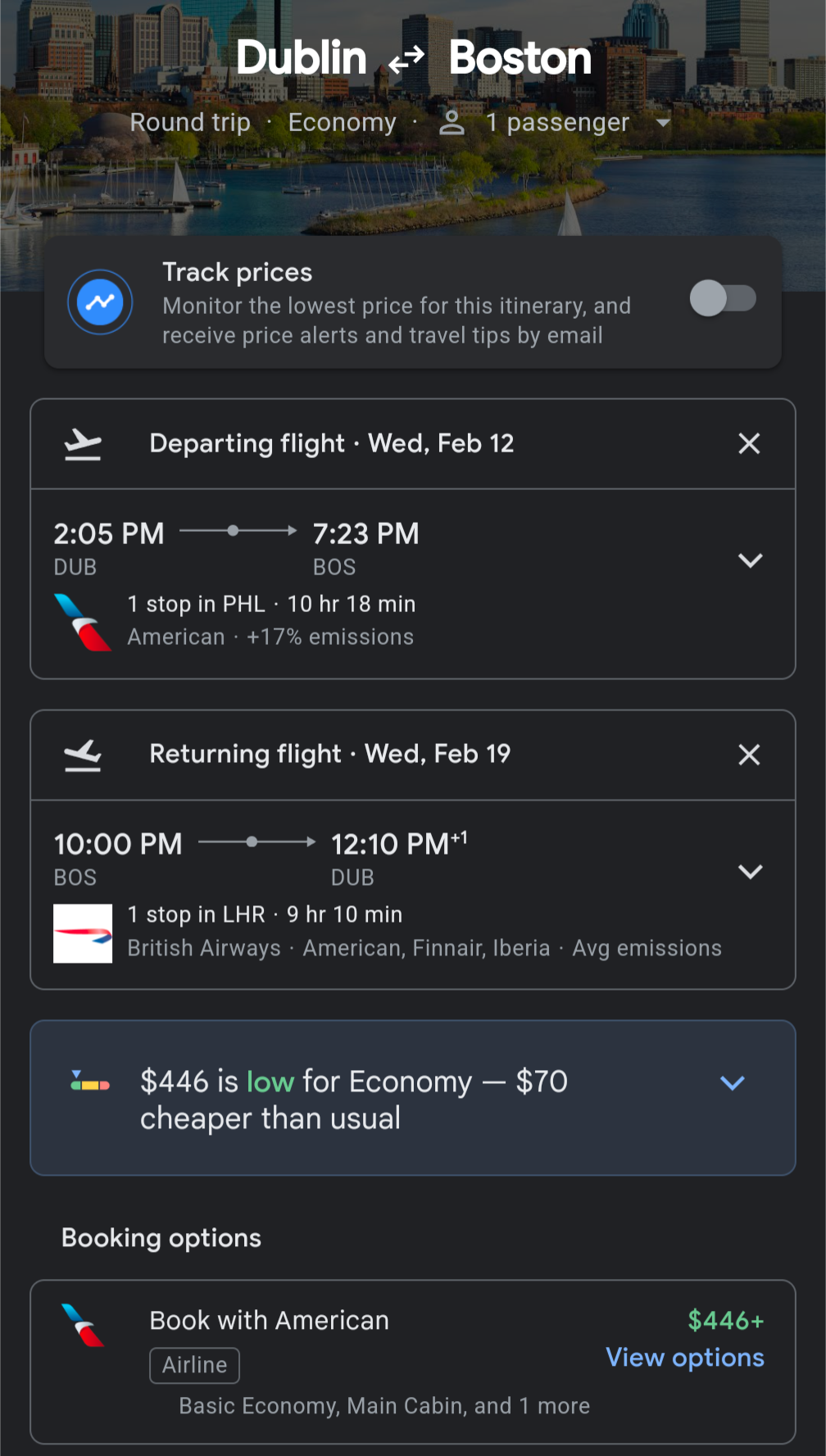Remove the departing flight Wed, Feb 12
The height and width of the screenshot is (1456, 826).
point(749,444)
